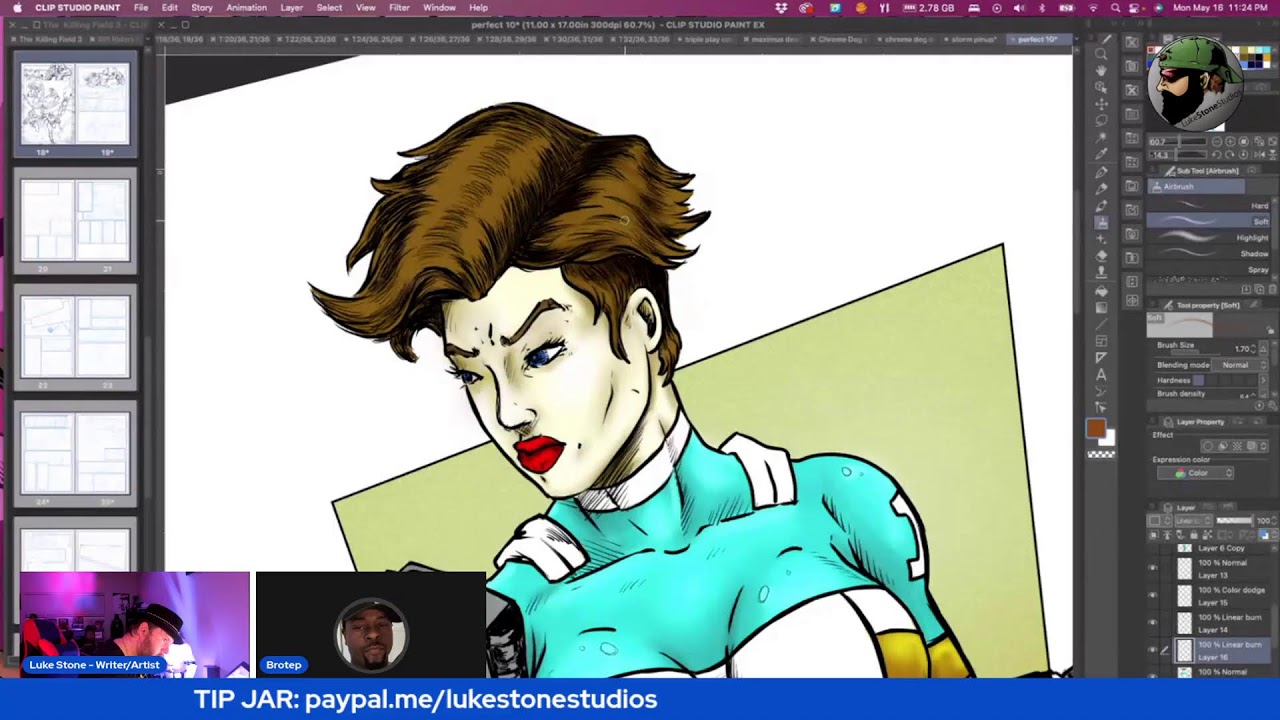Hide Layer 13 visibility eye

1153,569
